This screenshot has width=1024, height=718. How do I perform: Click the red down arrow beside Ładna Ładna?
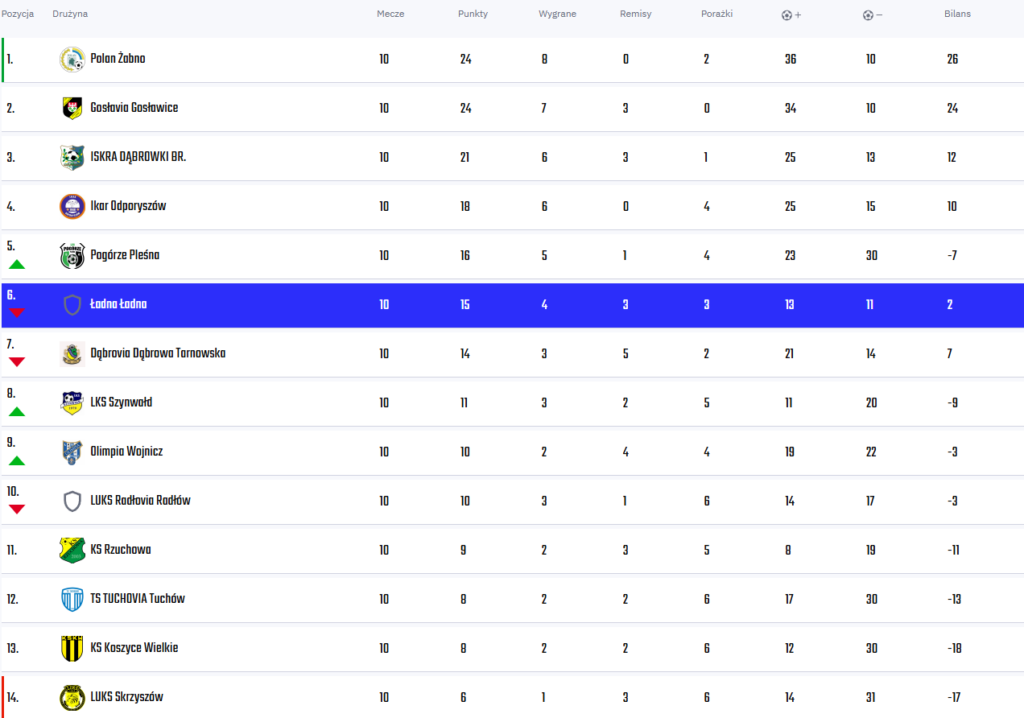point(16,313)
